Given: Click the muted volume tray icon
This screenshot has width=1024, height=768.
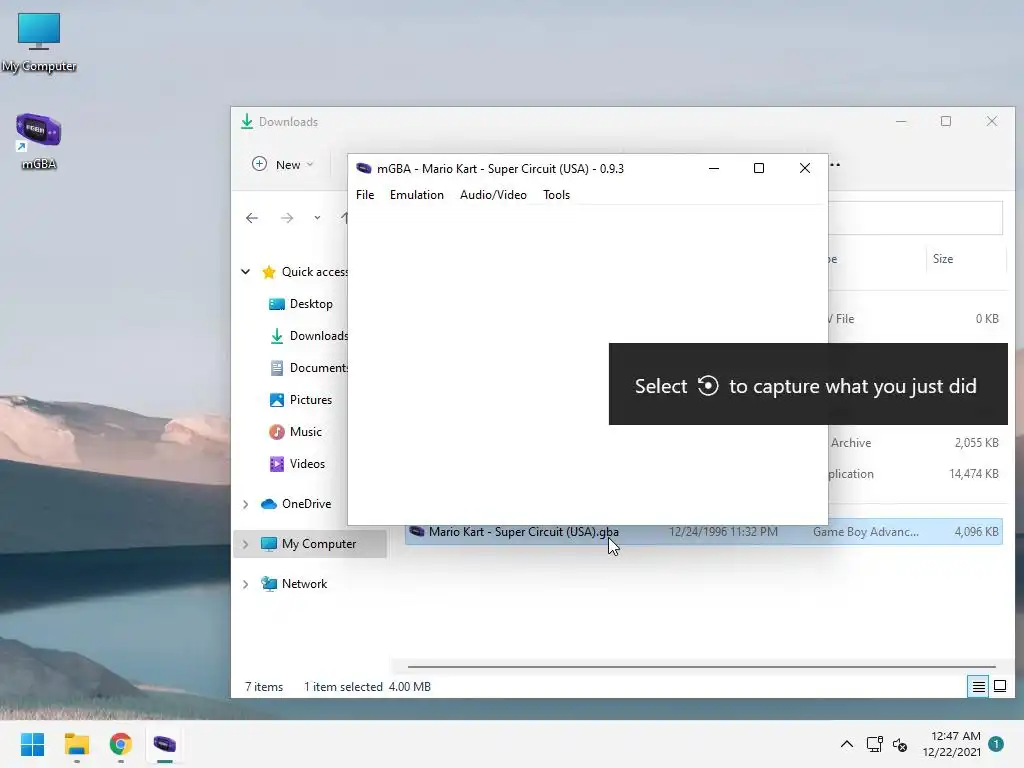Looking at the screenshot, I should pos(900,744).
